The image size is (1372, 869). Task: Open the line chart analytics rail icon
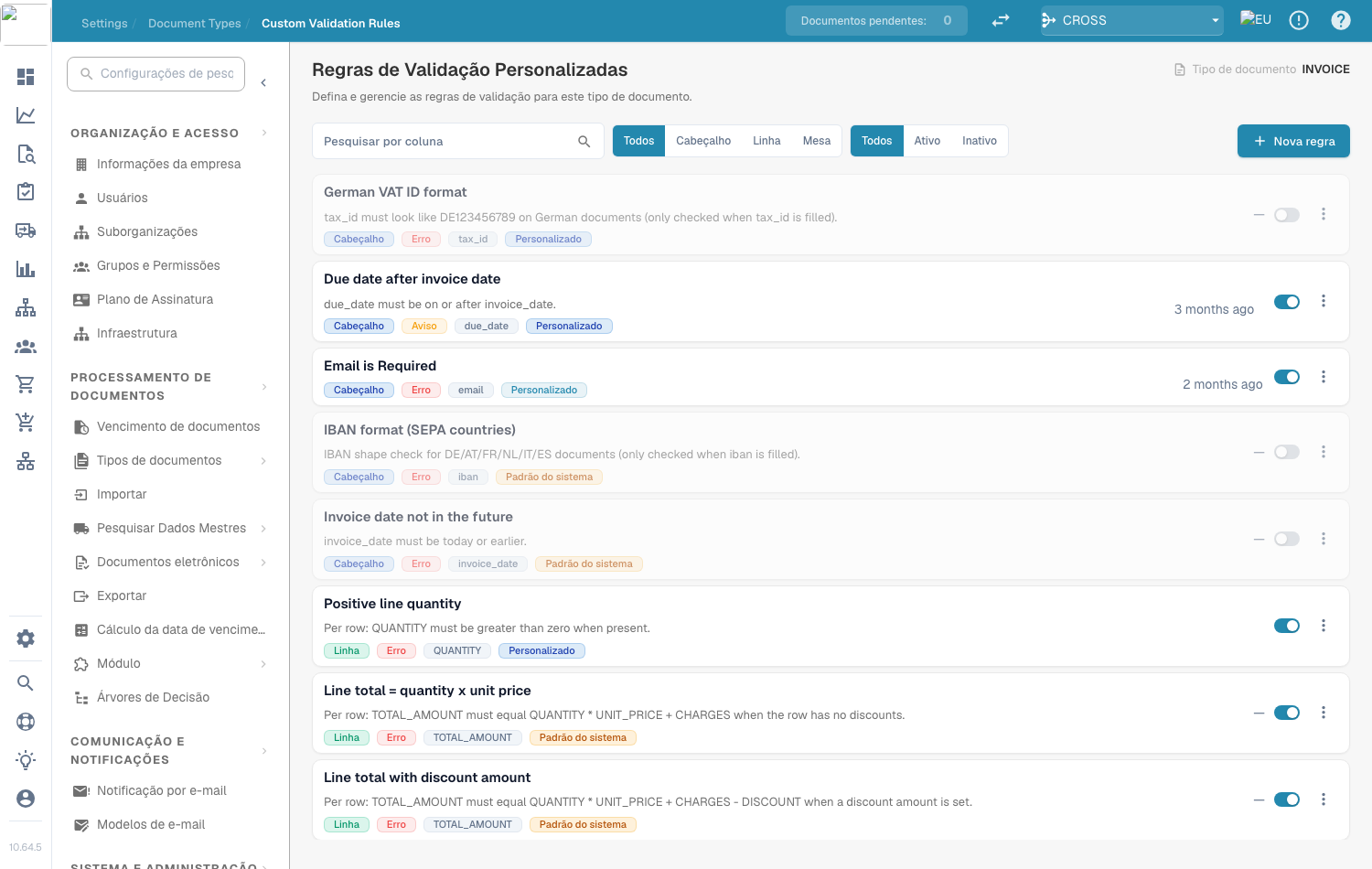(x=26, y=115)
